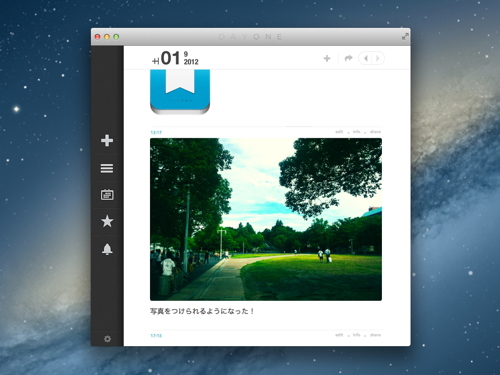Go to previous day with left arrow

(365, 58)
